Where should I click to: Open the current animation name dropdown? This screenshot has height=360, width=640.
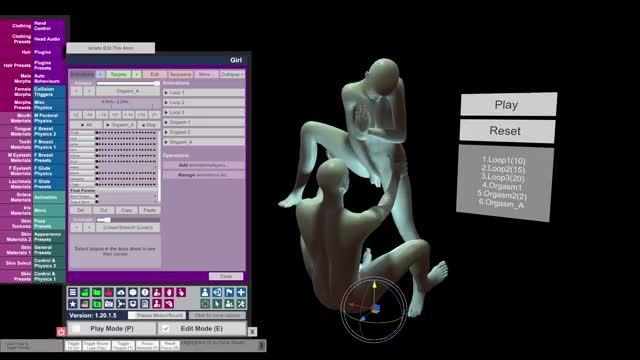click(x=128, y=91)
